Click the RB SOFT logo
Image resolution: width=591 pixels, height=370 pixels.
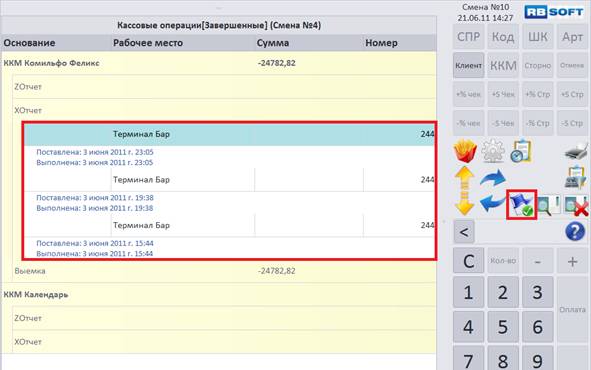point(554,12)
